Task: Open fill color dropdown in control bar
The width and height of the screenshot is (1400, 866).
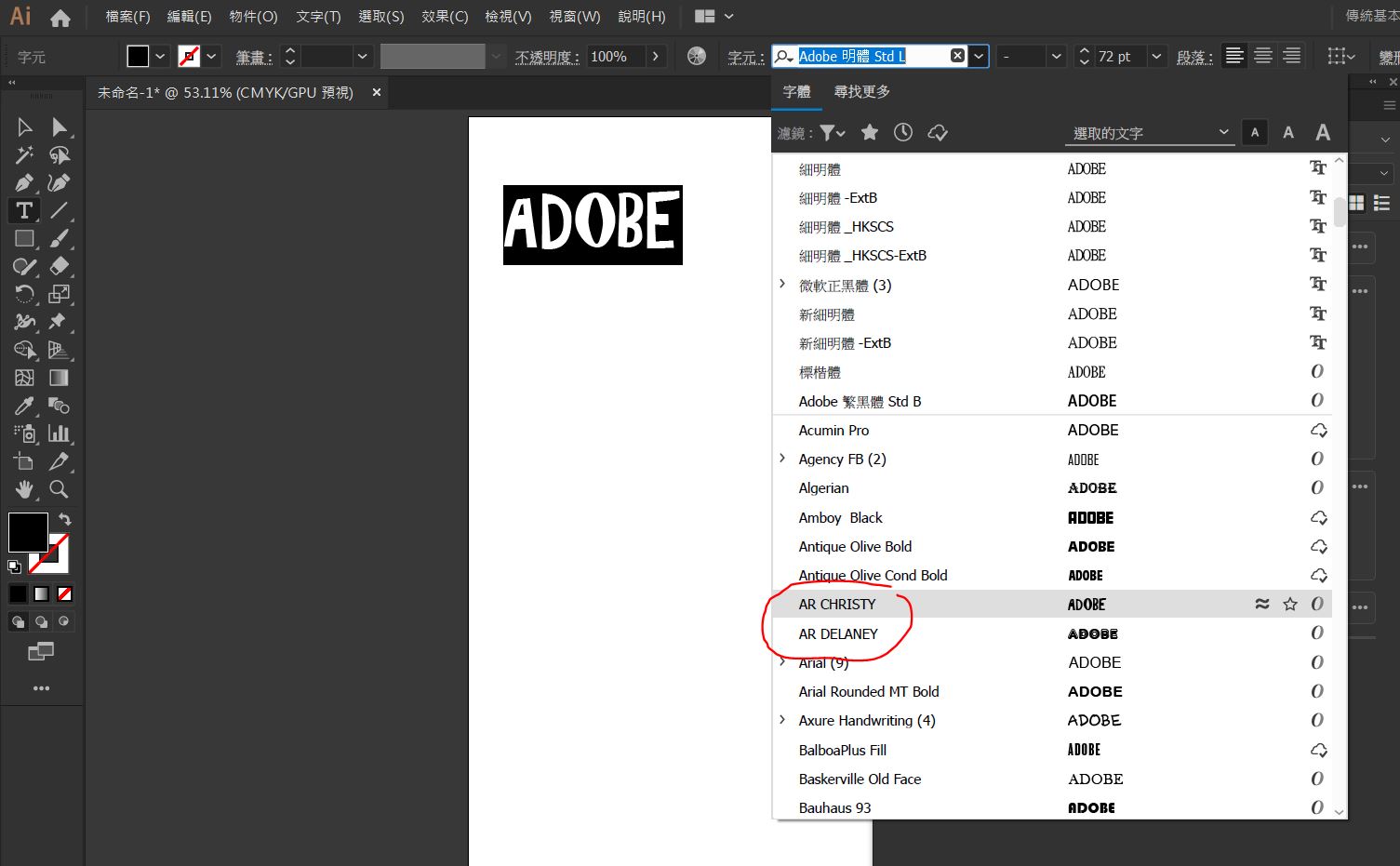Action: pyautogui.click(x=160, y=57)
